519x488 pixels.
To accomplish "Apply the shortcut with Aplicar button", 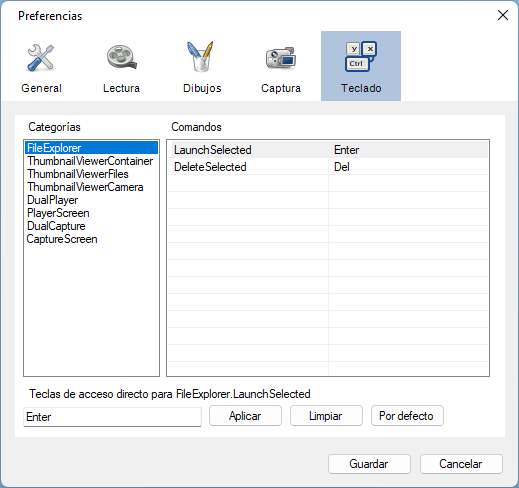I will (x=245, y=416).
